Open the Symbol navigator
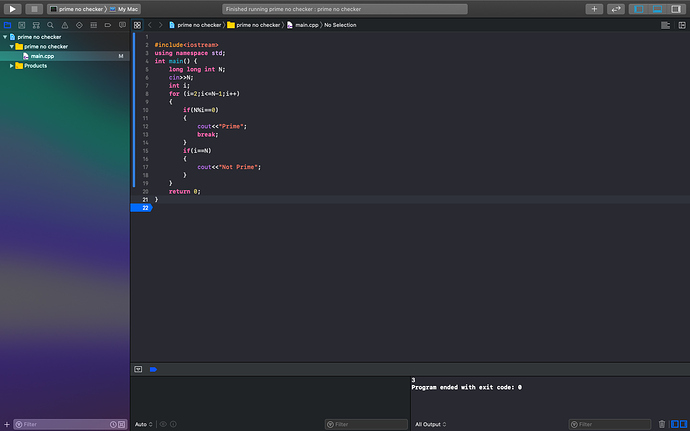This screenshot has width=690, height=431. tap(36, 25)
